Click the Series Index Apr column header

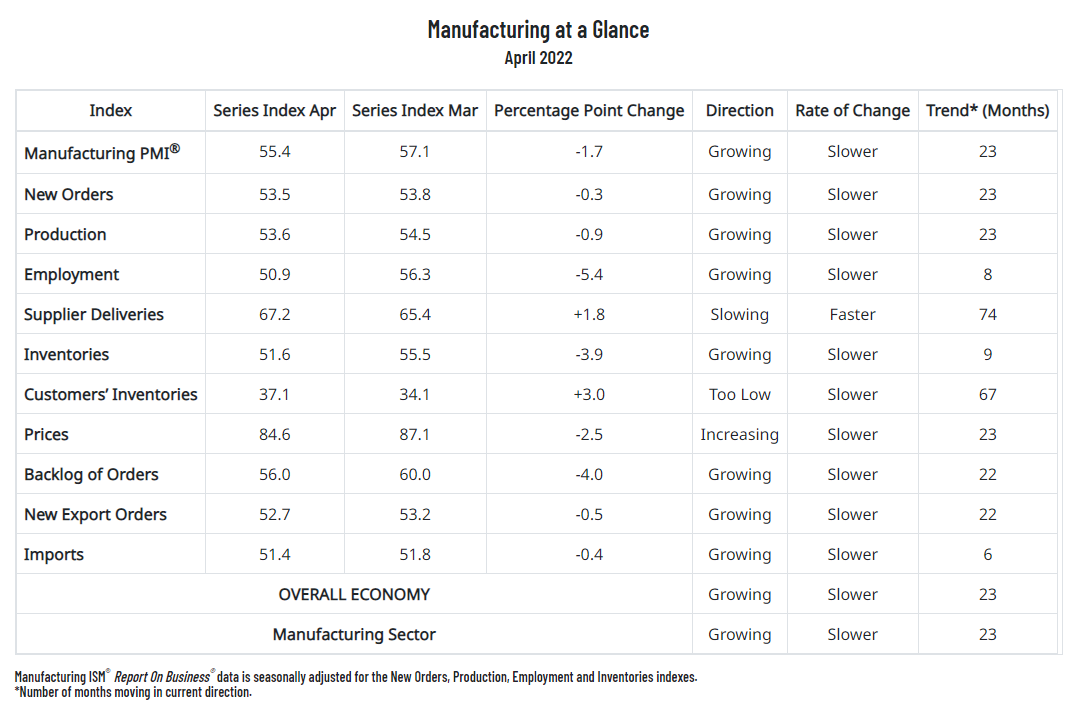(274, 111)
